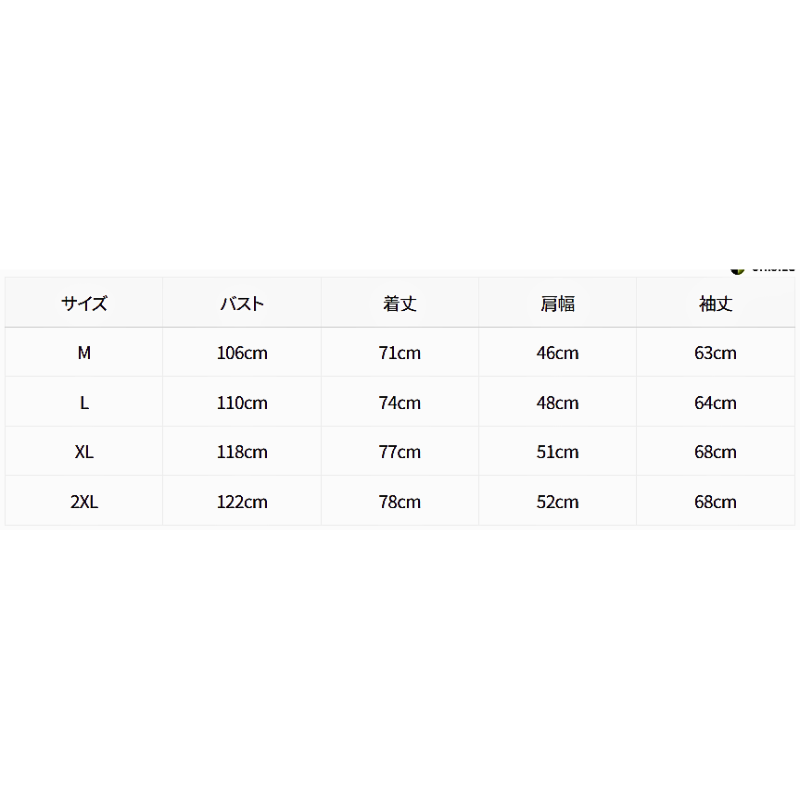Select the 110cm bust cell
800x800 pixels.
pos(242,403)
